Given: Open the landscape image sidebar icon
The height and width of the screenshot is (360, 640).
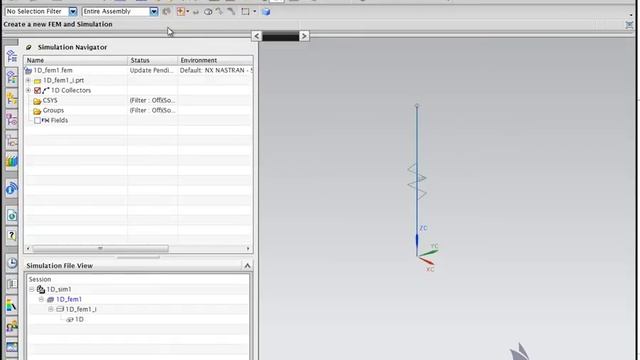Looking at the screenshot, I should click(11, 347).
